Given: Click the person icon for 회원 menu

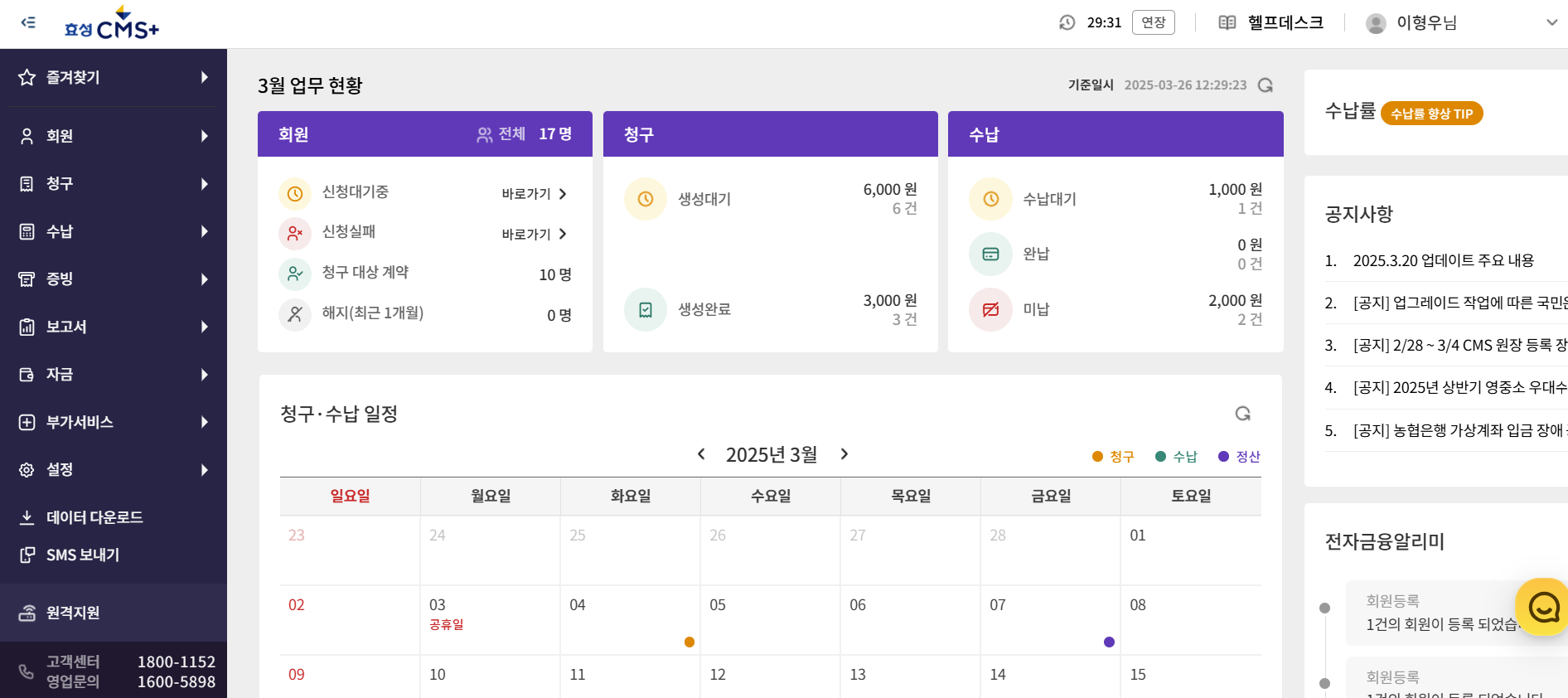Looking at the screenshot, I should tap(27, 136).
